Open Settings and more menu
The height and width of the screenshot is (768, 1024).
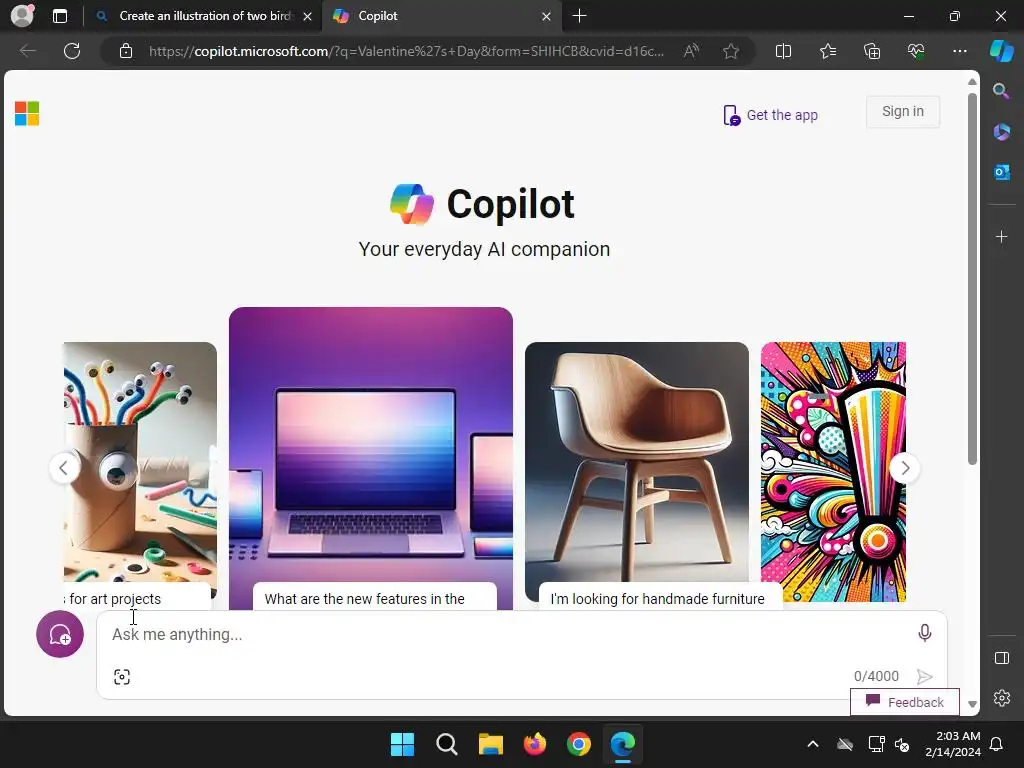pyautogui.click(x=959, y=51)
